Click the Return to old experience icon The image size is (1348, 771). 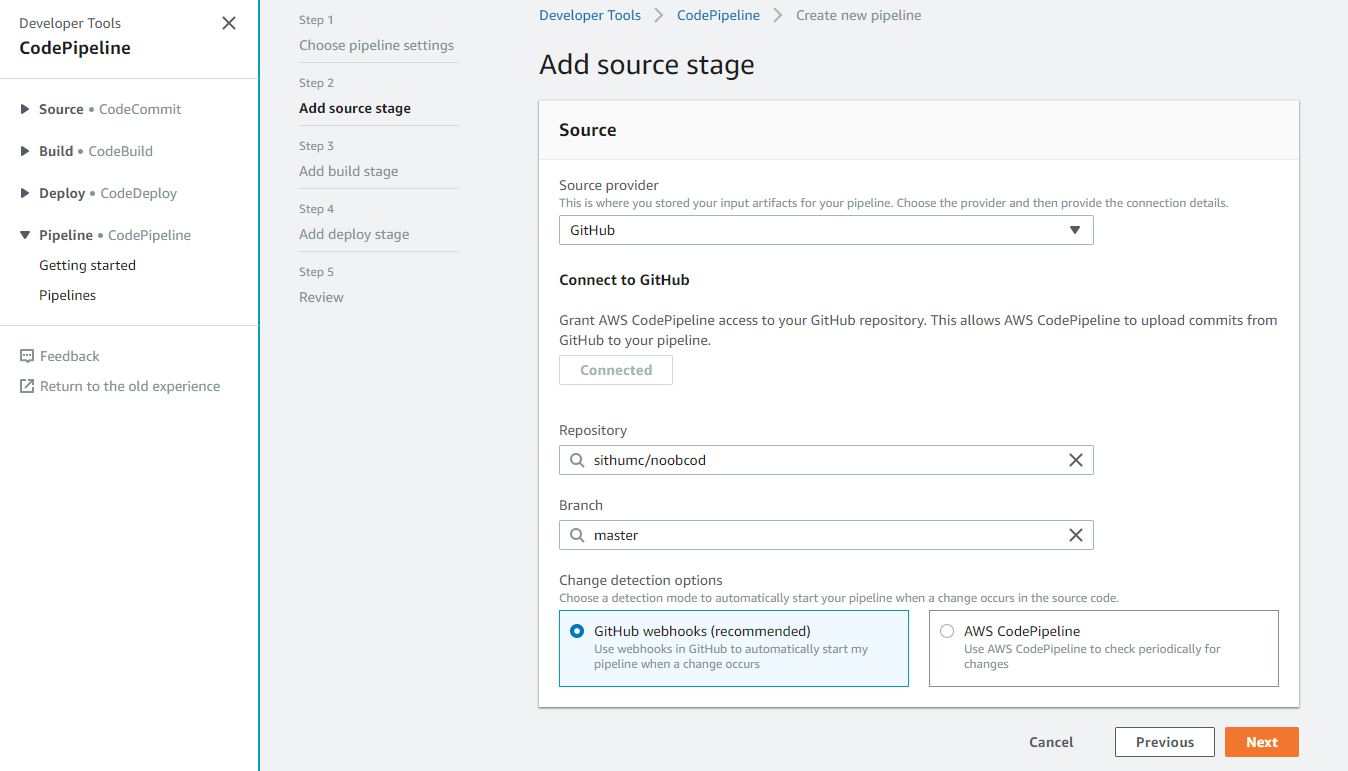(27, 386)
